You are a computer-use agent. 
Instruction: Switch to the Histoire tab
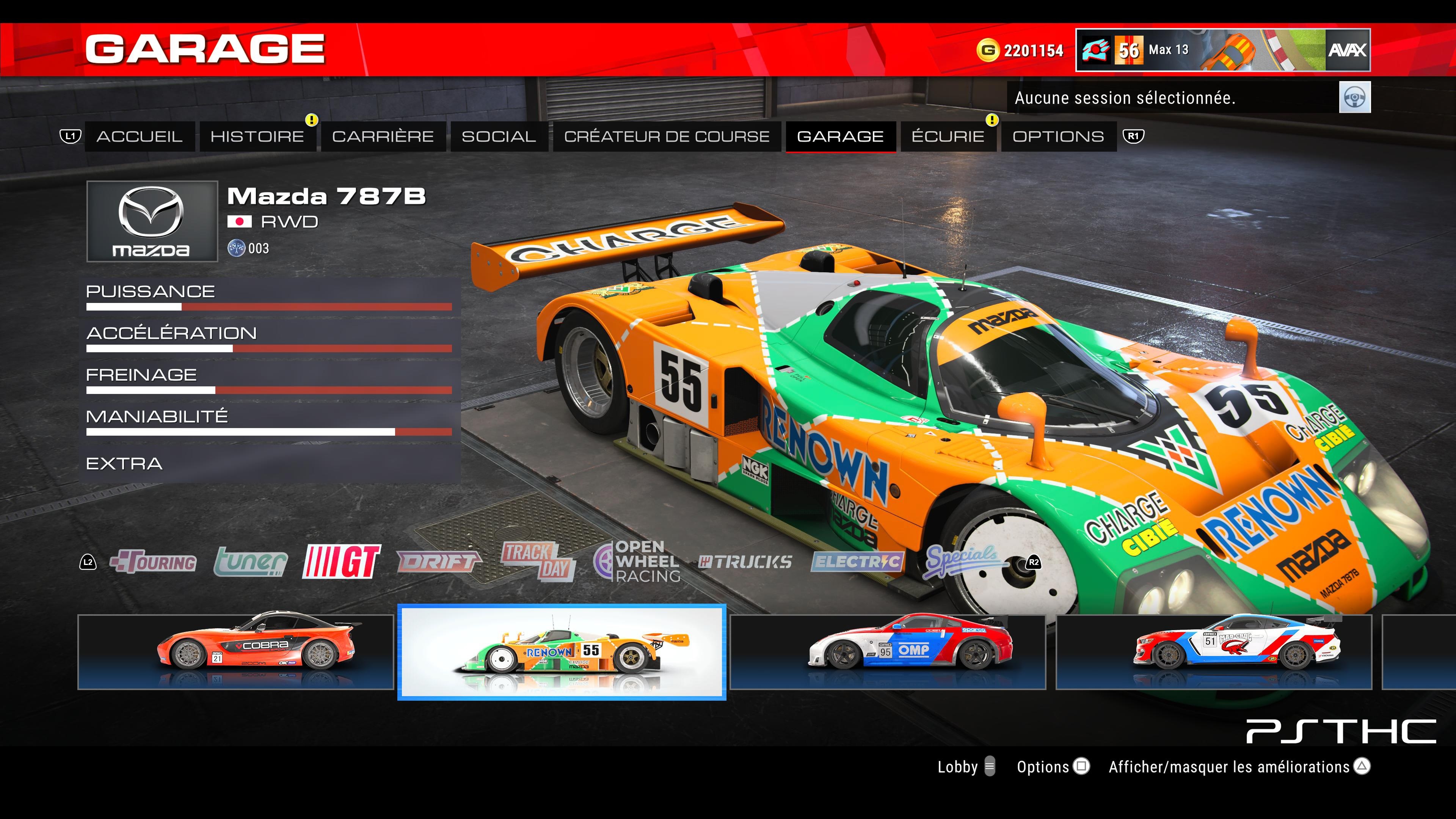[x=257, y=136]
